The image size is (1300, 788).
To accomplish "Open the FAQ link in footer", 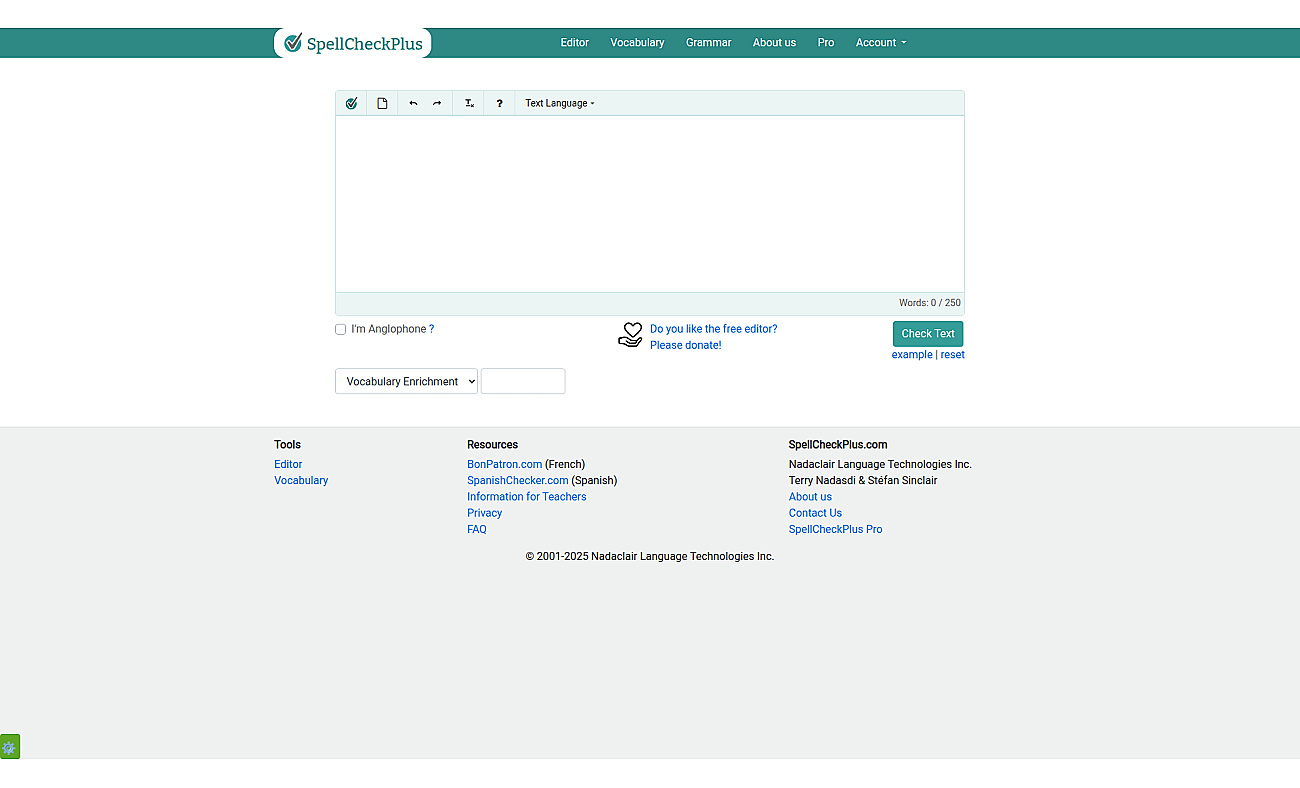I will (477, 529).
